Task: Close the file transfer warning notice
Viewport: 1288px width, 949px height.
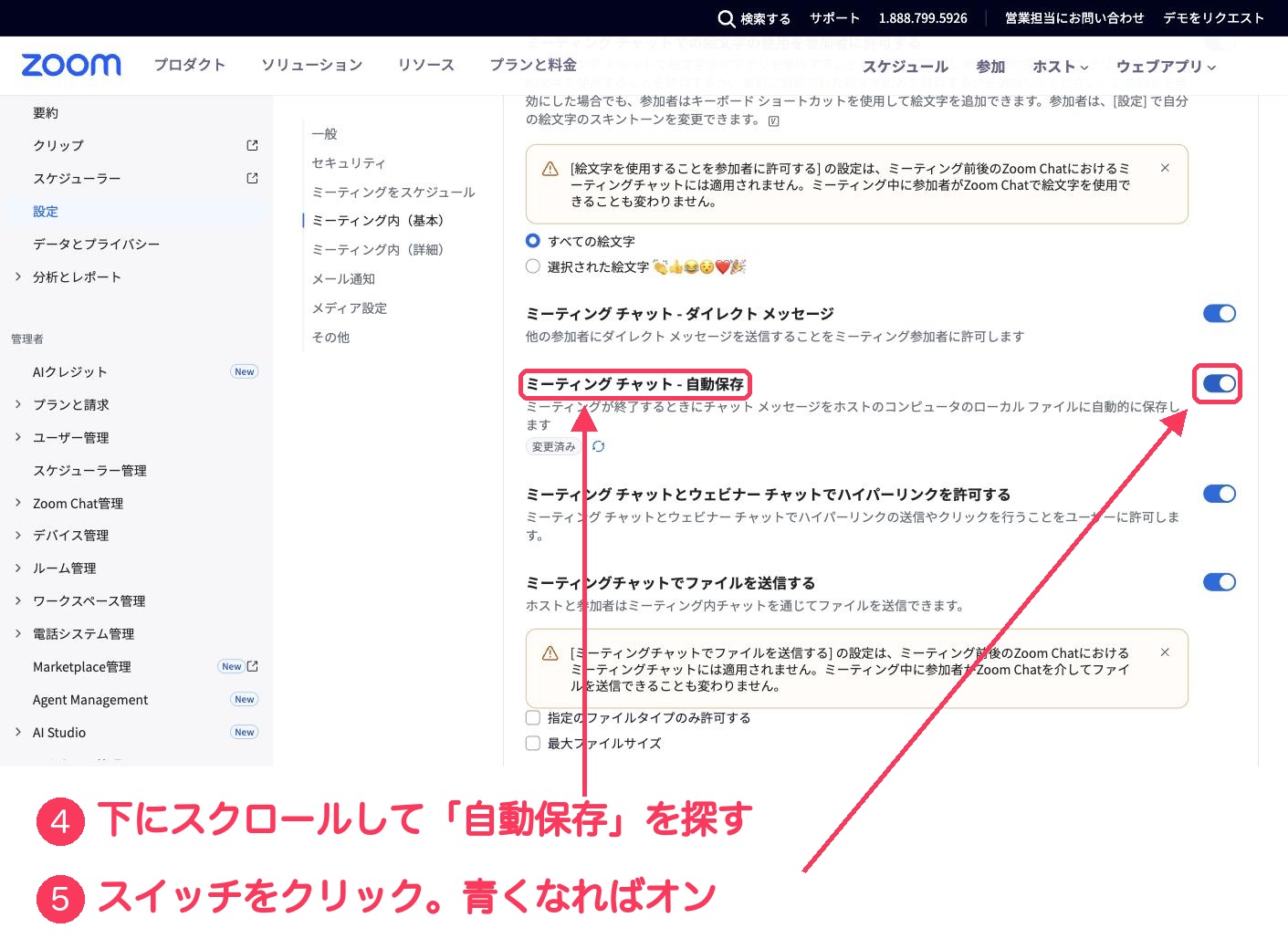Action: tap(1165, 652)
